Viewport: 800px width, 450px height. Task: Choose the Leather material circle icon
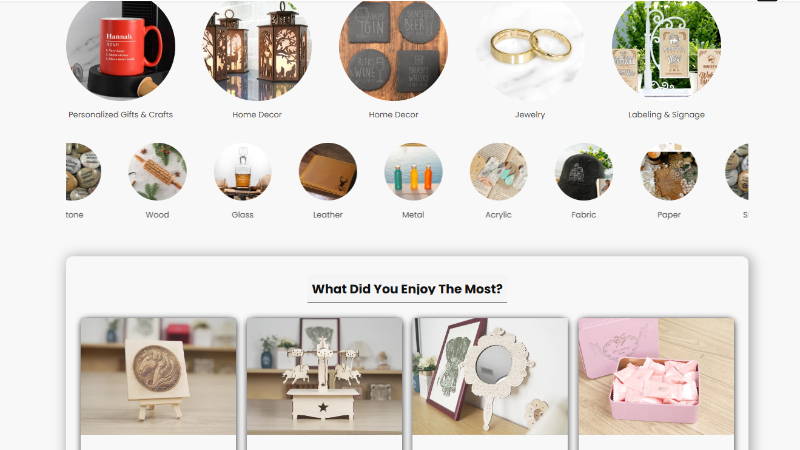[328, 171]
